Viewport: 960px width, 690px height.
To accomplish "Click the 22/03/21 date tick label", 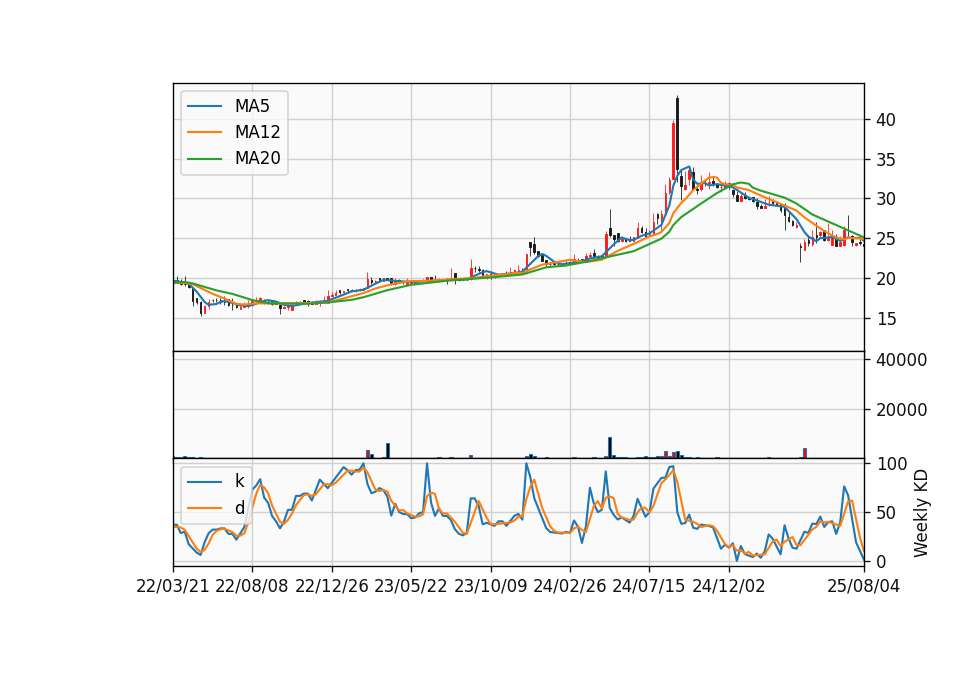I will coord(173,586).
